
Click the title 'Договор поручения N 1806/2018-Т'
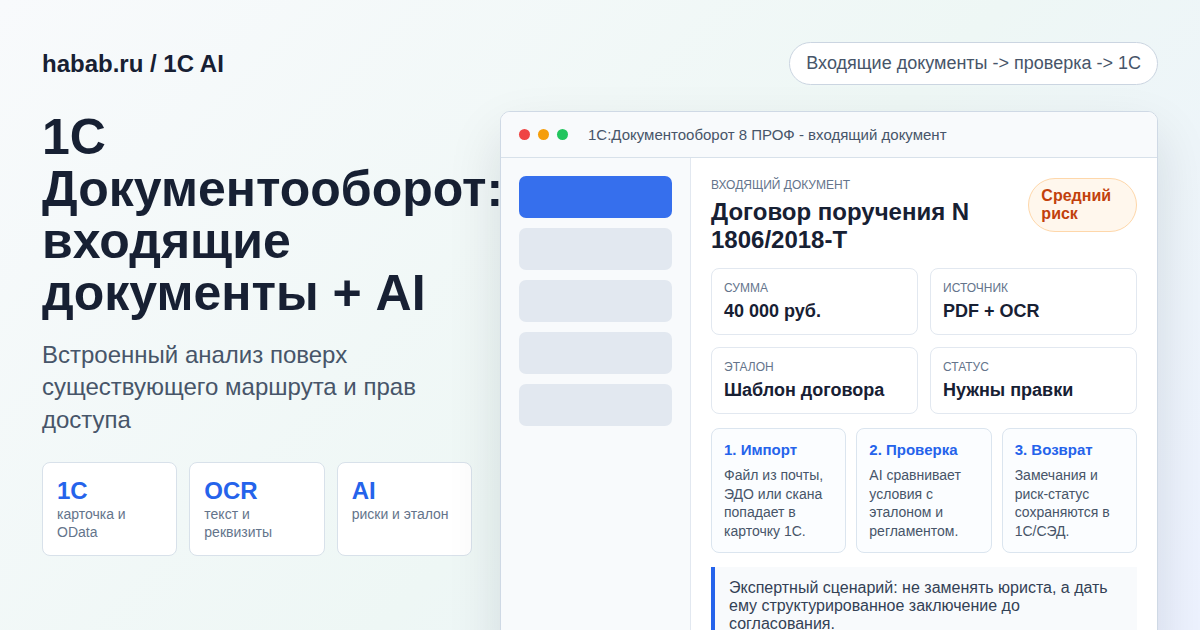840,226
